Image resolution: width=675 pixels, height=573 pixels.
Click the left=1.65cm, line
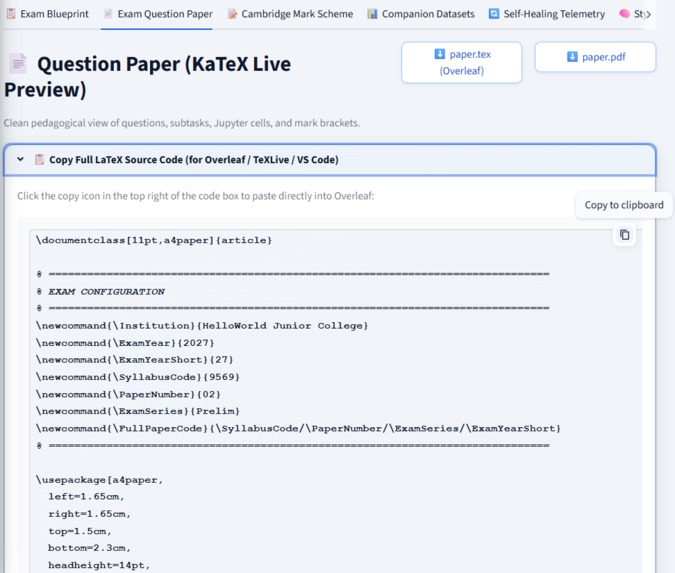coord(86,496)
